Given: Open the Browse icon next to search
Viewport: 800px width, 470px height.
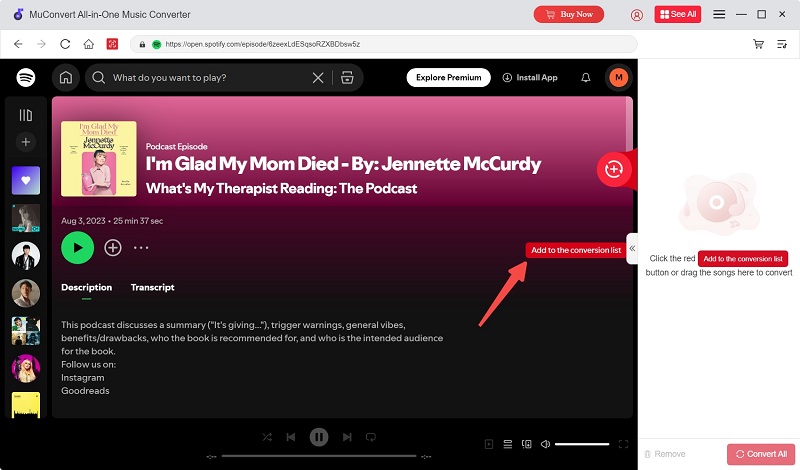Looking at the screenshot, I should click(347, 78).
